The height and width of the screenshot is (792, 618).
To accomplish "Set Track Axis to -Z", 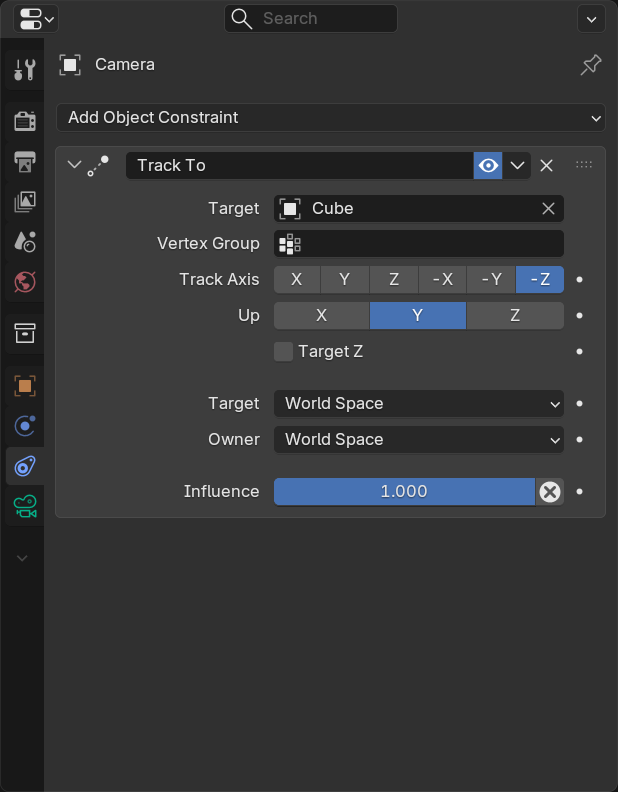I will point(540,280).
